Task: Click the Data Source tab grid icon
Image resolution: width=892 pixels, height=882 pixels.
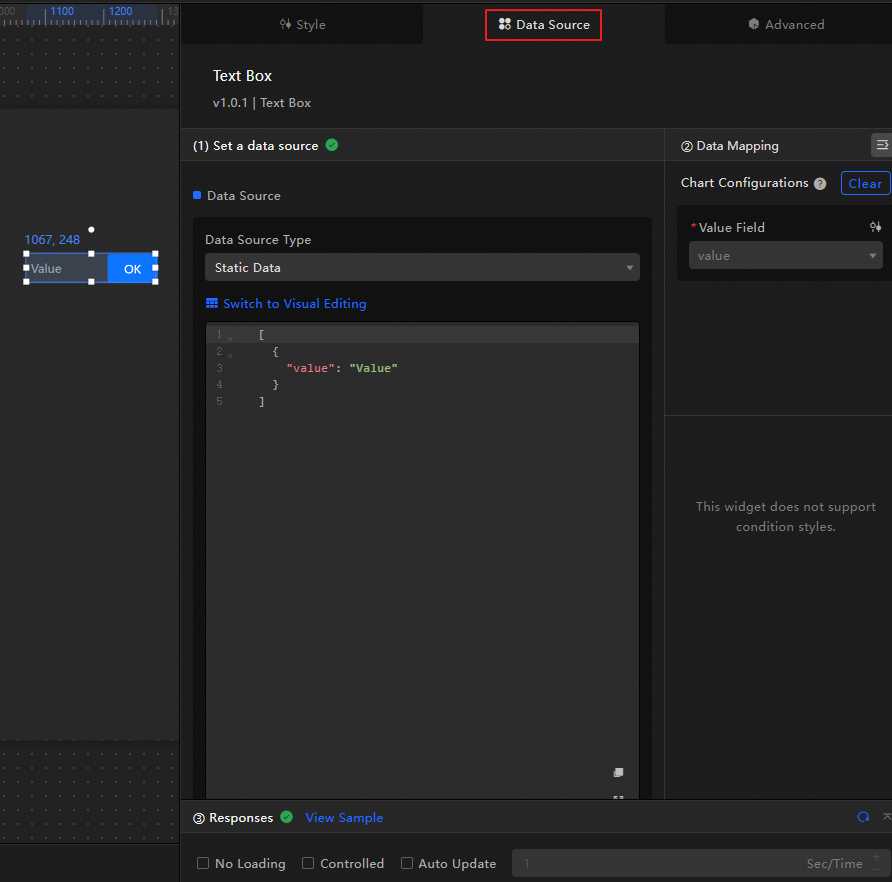Action: point(505,24)
